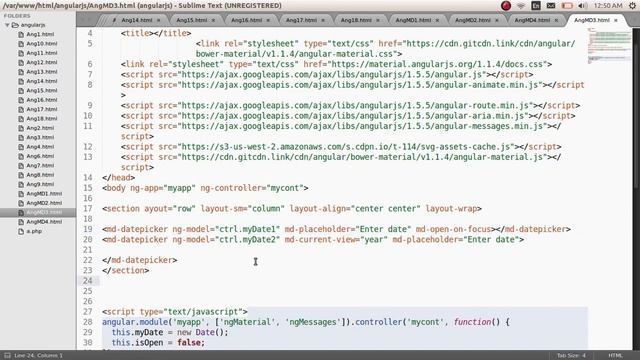Open the mail indicator in top bar
This screenshot has width=640, height=360.
pos(551,6)
